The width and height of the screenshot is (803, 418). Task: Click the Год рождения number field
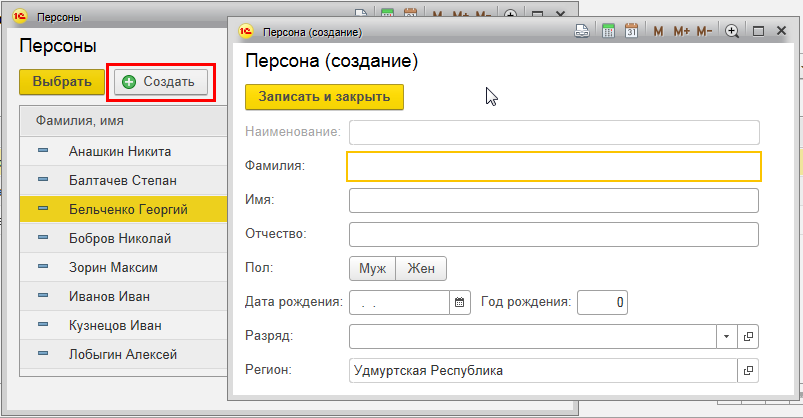[x=602, y=302]
